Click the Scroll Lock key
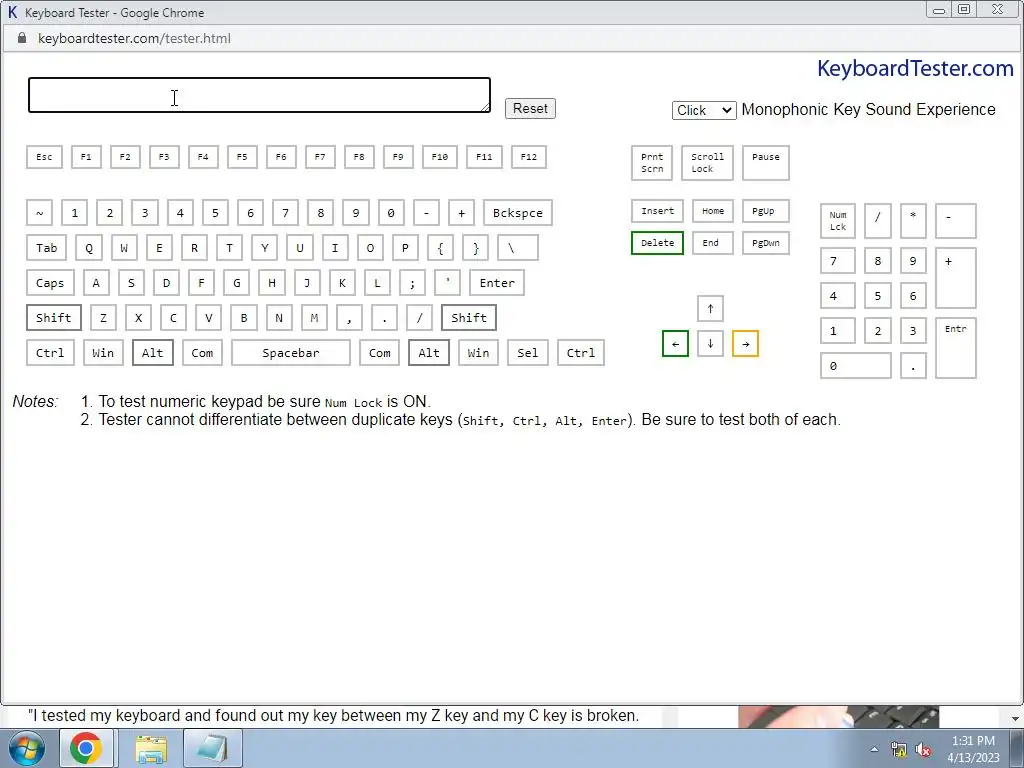 click(707, 163)
